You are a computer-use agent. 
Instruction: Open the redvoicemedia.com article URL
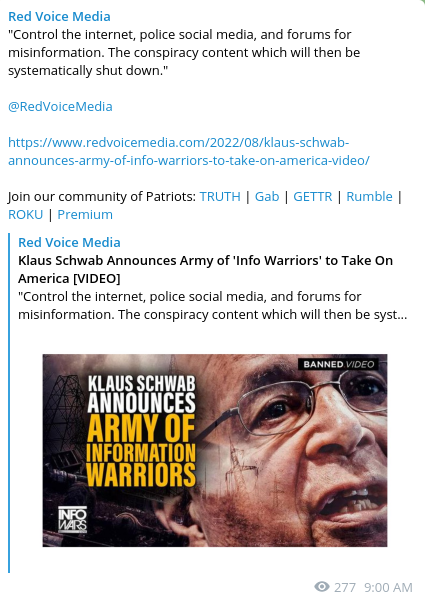coord(189,152)
